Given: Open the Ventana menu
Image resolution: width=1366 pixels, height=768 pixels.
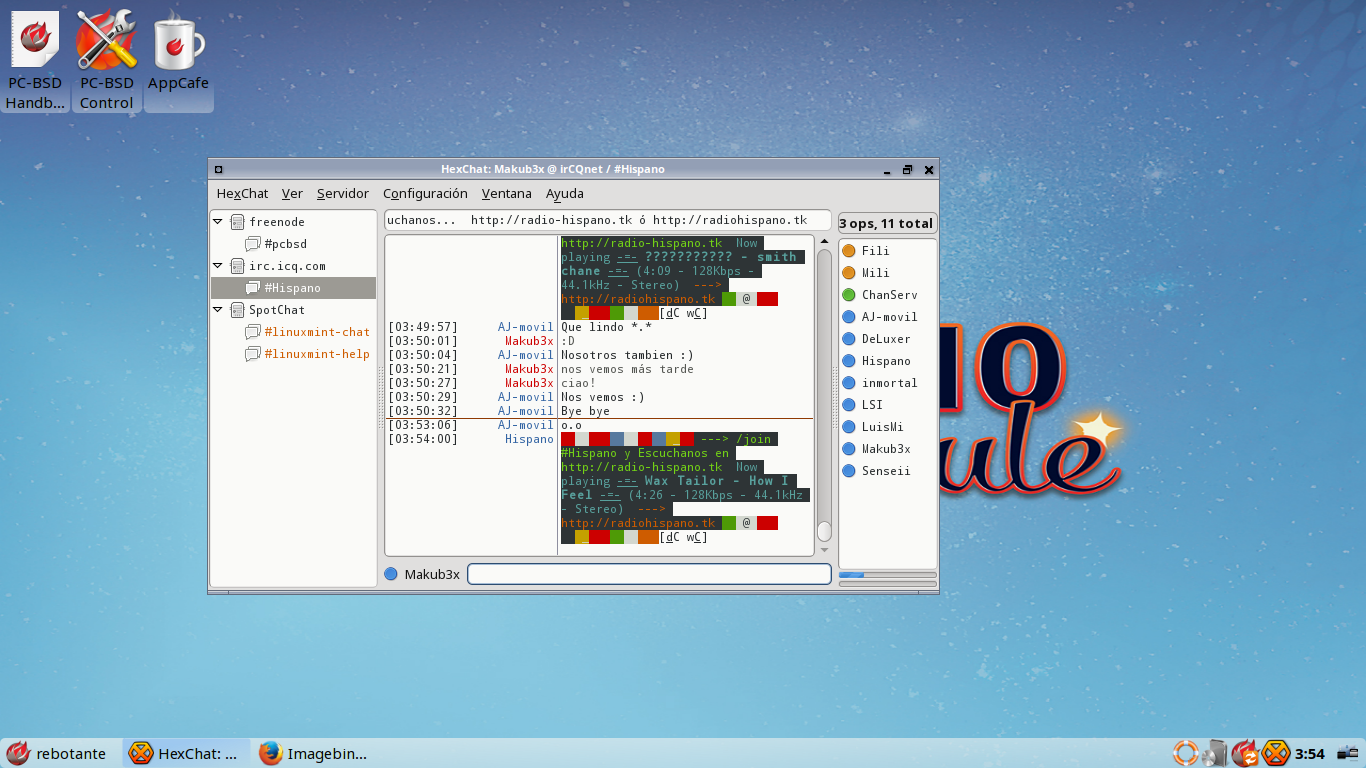Looking at the screenshot, I should pos(506,194).
